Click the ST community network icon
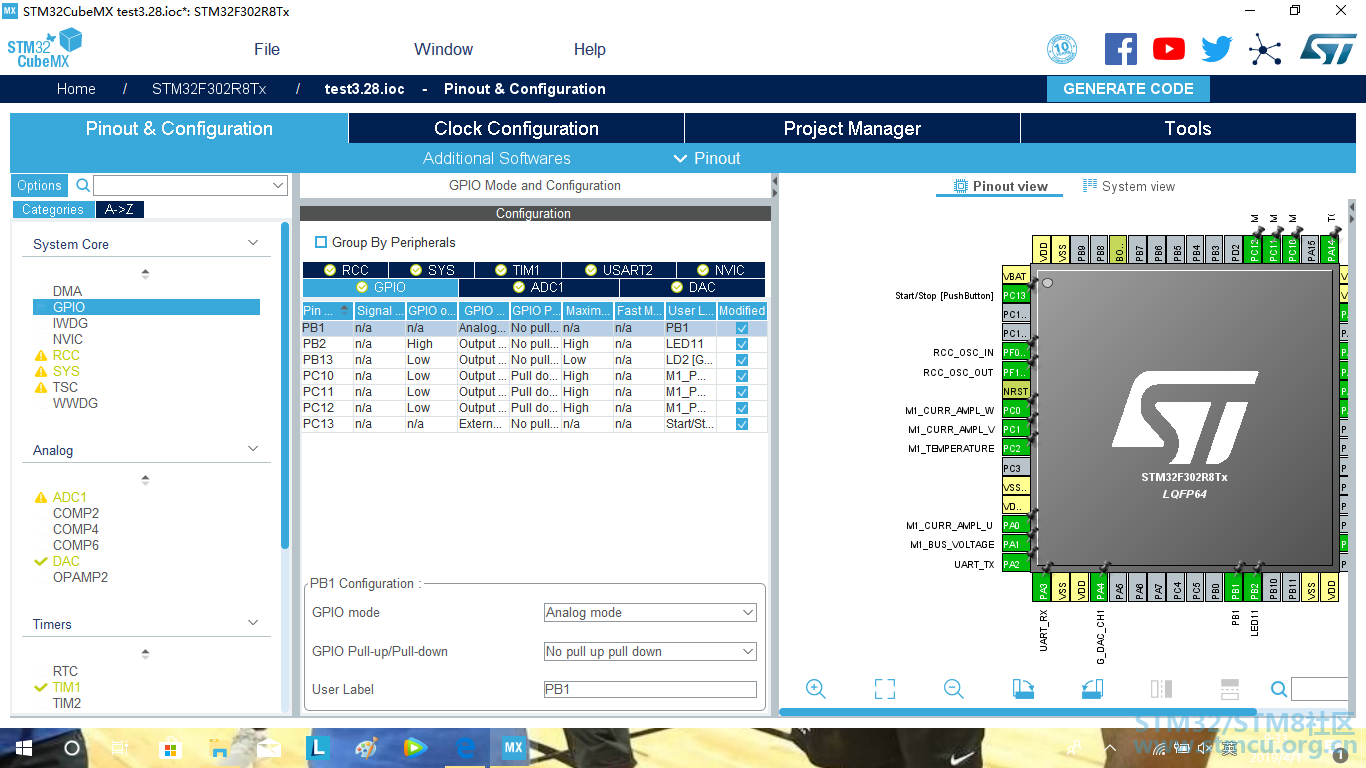The height and width of the screenshot is (768, 1366). coord(1265,49)
